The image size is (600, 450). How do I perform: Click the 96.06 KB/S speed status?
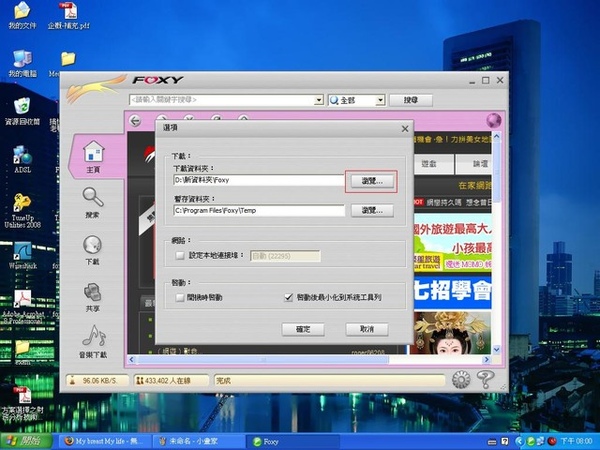[x=98, y=380]
